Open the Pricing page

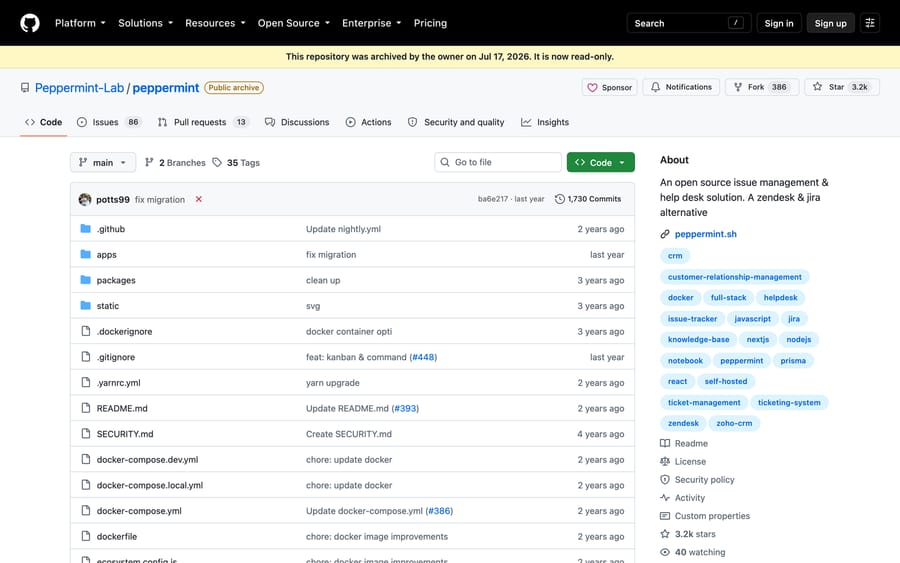[x=430, y=23]
